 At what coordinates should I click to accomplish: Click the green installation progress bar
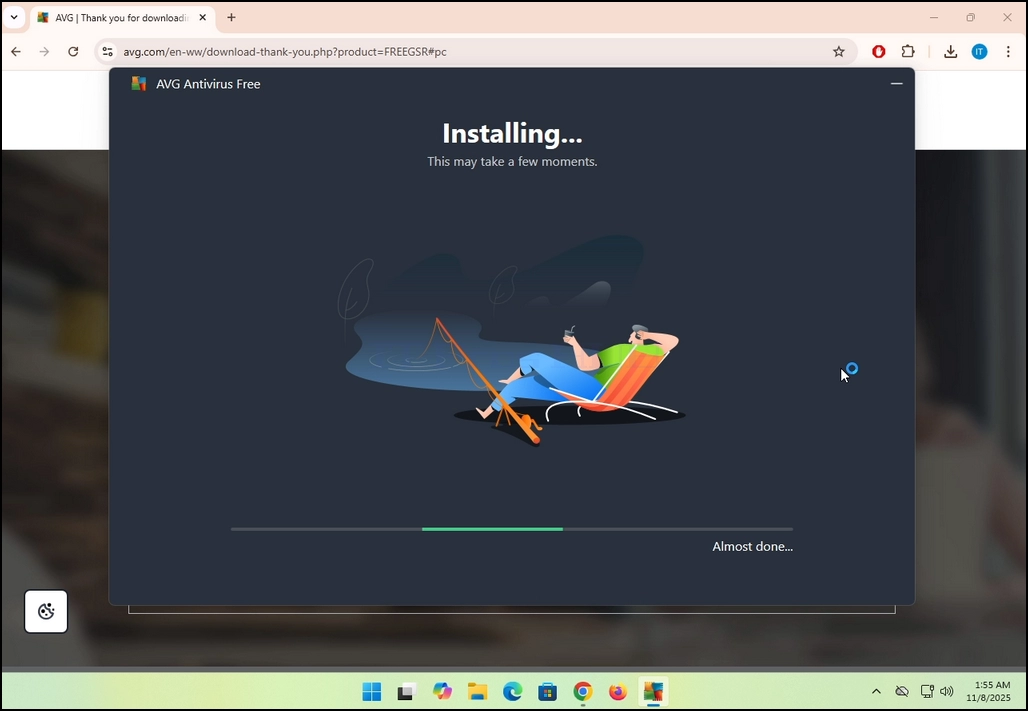[x=492, y=529]
